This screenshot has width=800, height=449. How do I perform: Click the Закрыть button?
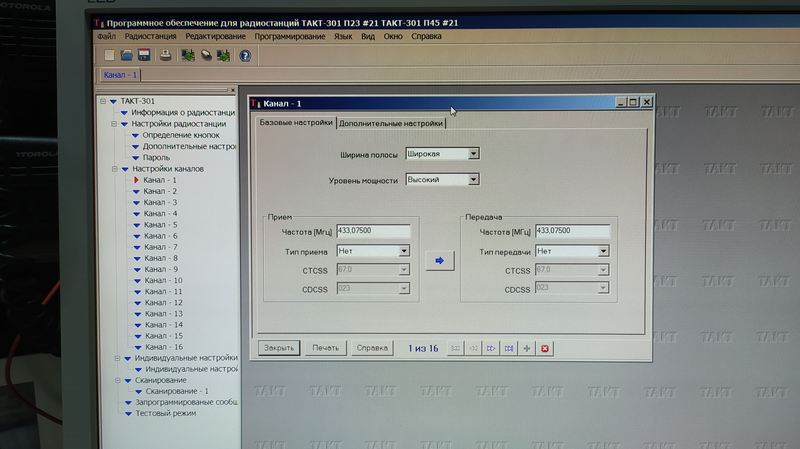[x=279, y=348]
